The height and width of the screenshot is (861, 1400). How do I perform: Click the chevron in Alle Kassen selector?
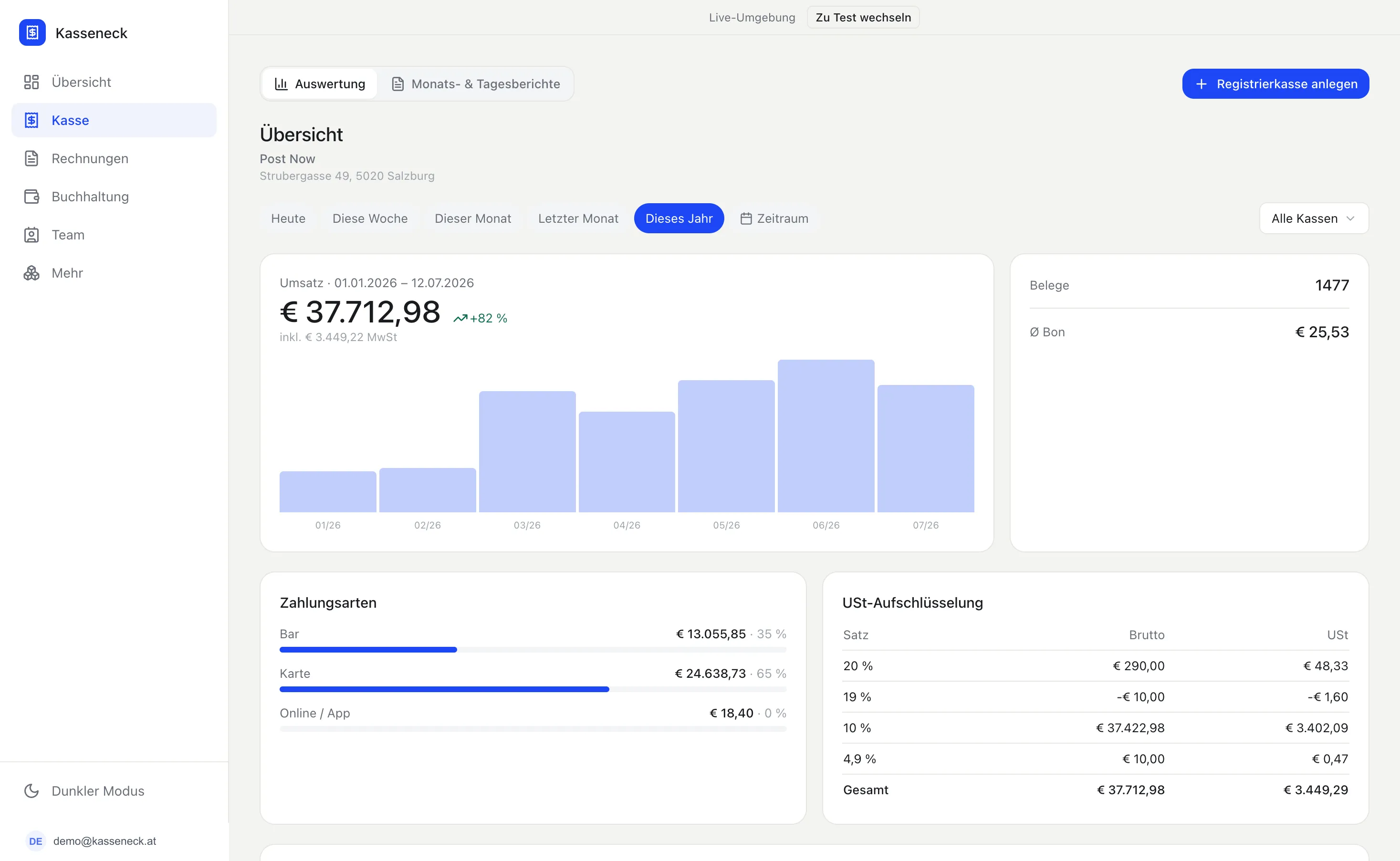[1350, 218]
